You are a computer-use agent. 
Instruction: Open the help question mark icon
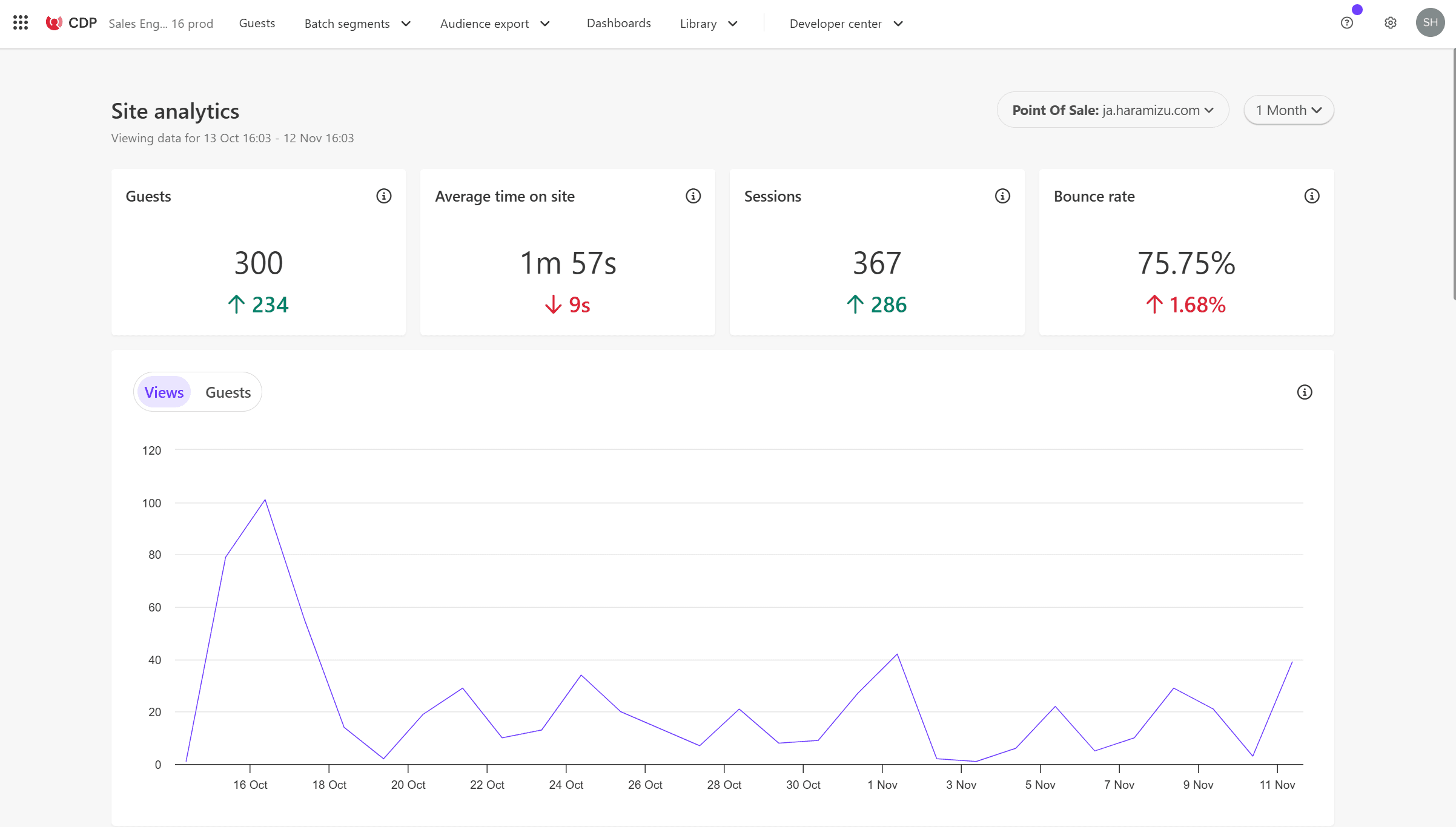[x=1346, y=23]
